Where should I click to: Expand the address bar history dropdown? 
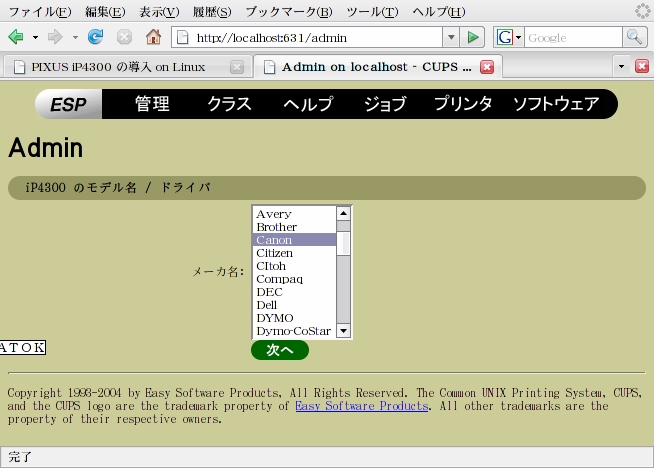tap(451, 38)
